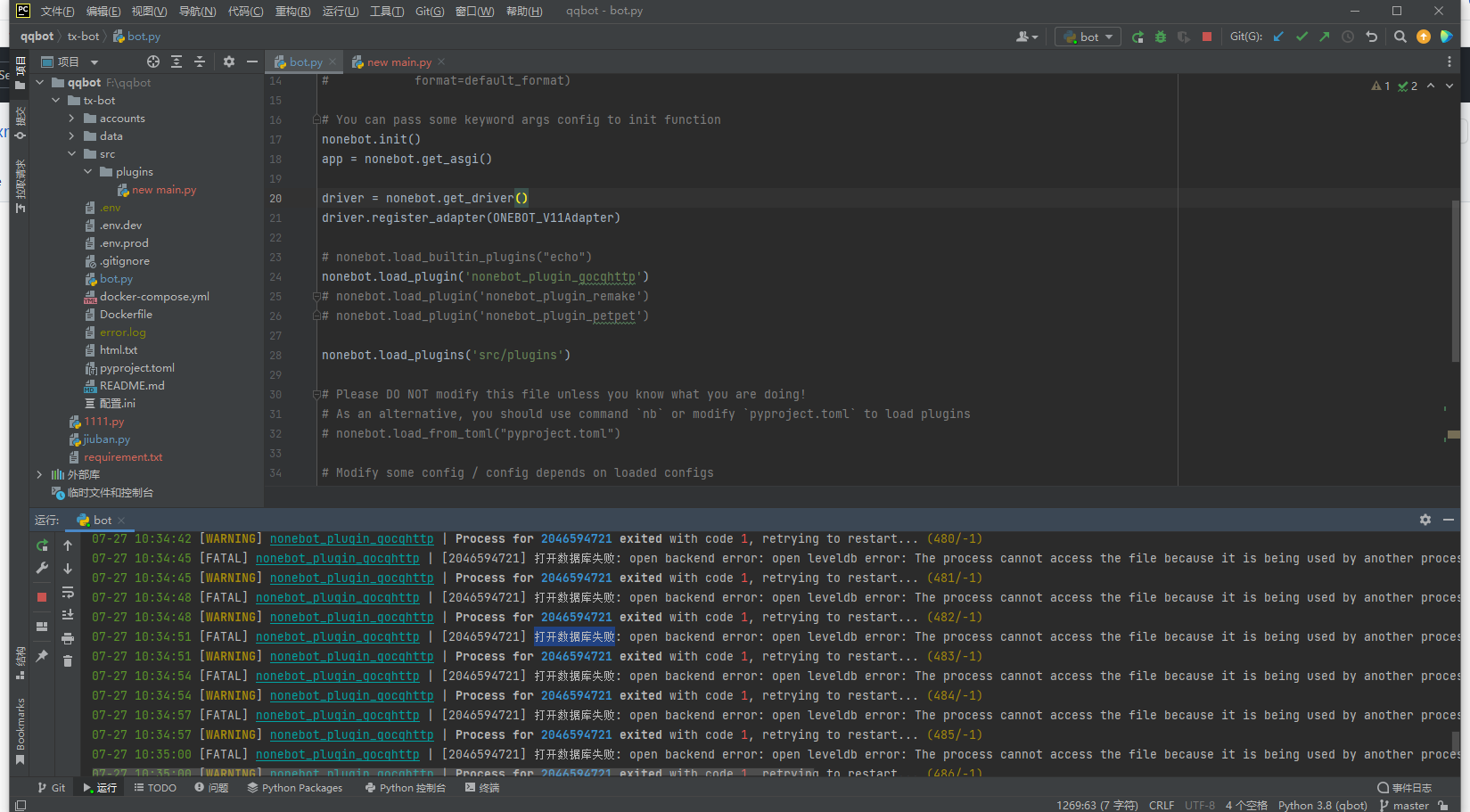The image size is (1470, 812).
Task: Open the Git(G) menu
Action: (430, 12)
